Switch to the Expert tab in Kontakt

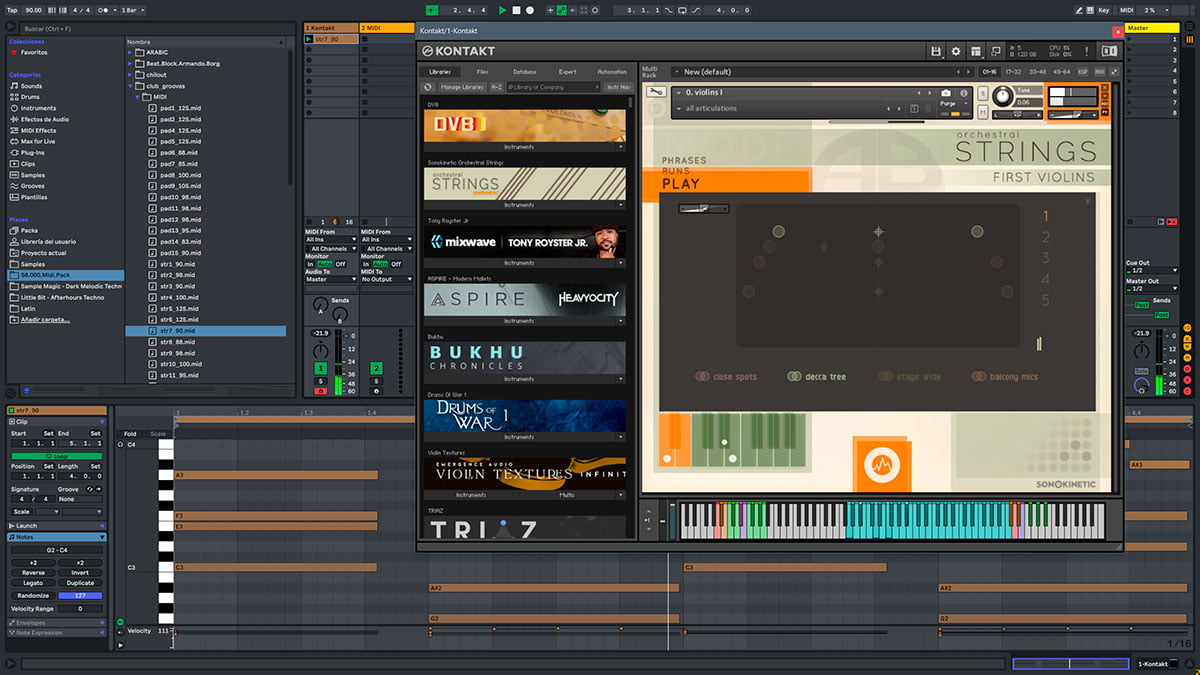[567, 72]
